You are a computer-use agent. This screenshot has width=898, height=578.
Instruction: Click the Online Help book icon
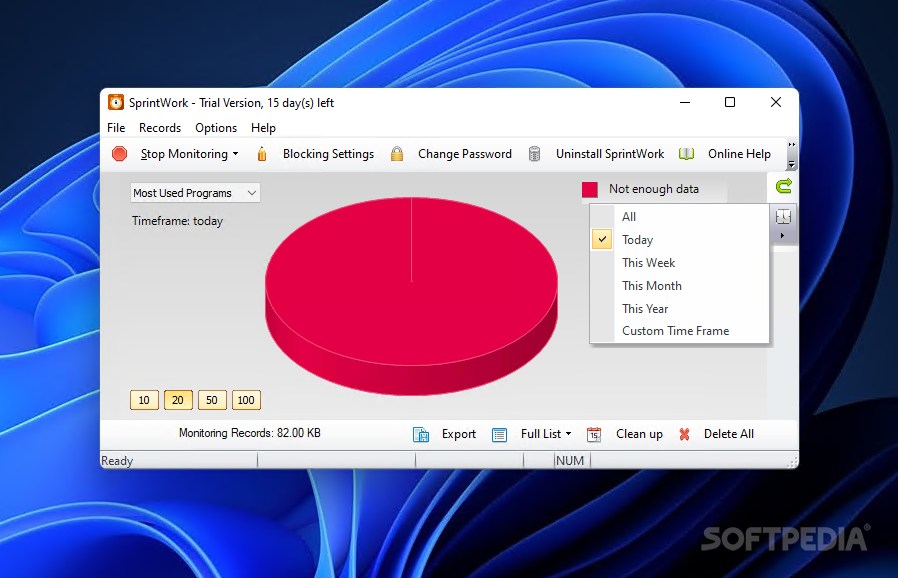686,154
